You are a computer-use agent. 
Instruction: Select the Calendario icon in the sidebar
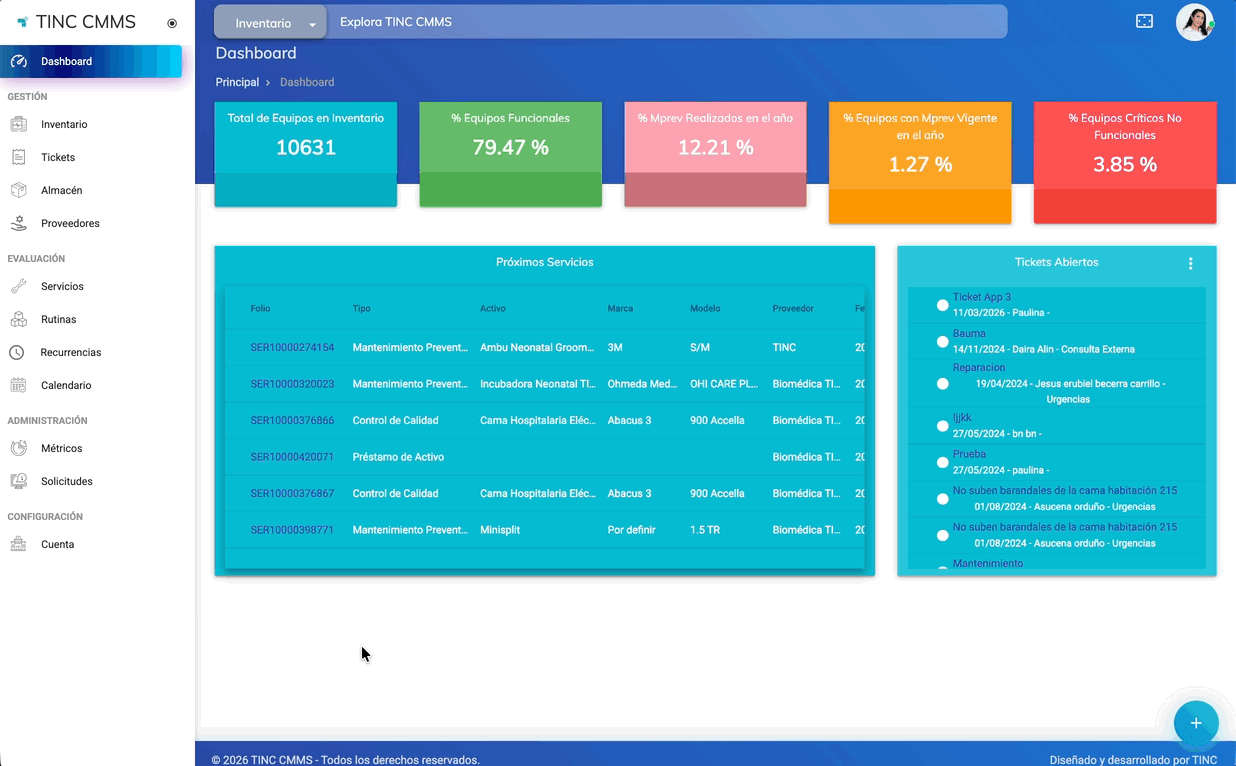click(x=19, y=385)
